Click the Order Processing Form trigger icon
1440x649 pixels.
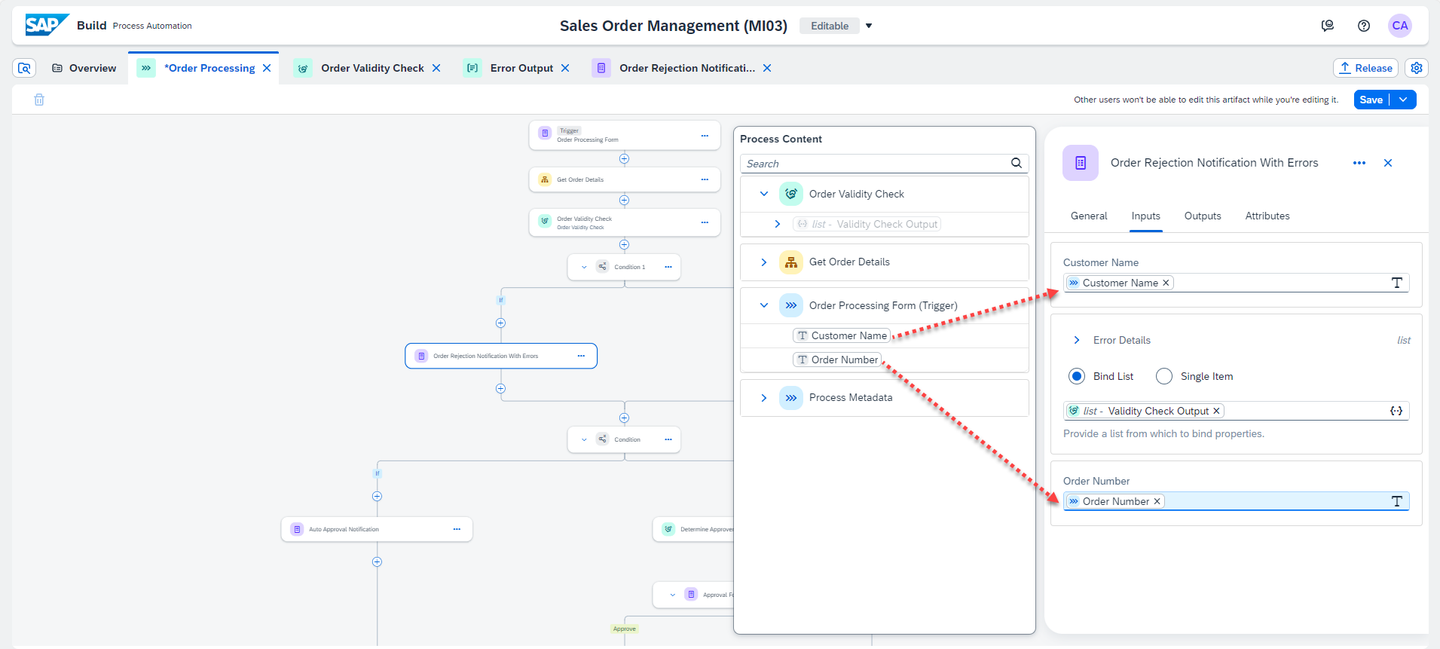point(791,305)
